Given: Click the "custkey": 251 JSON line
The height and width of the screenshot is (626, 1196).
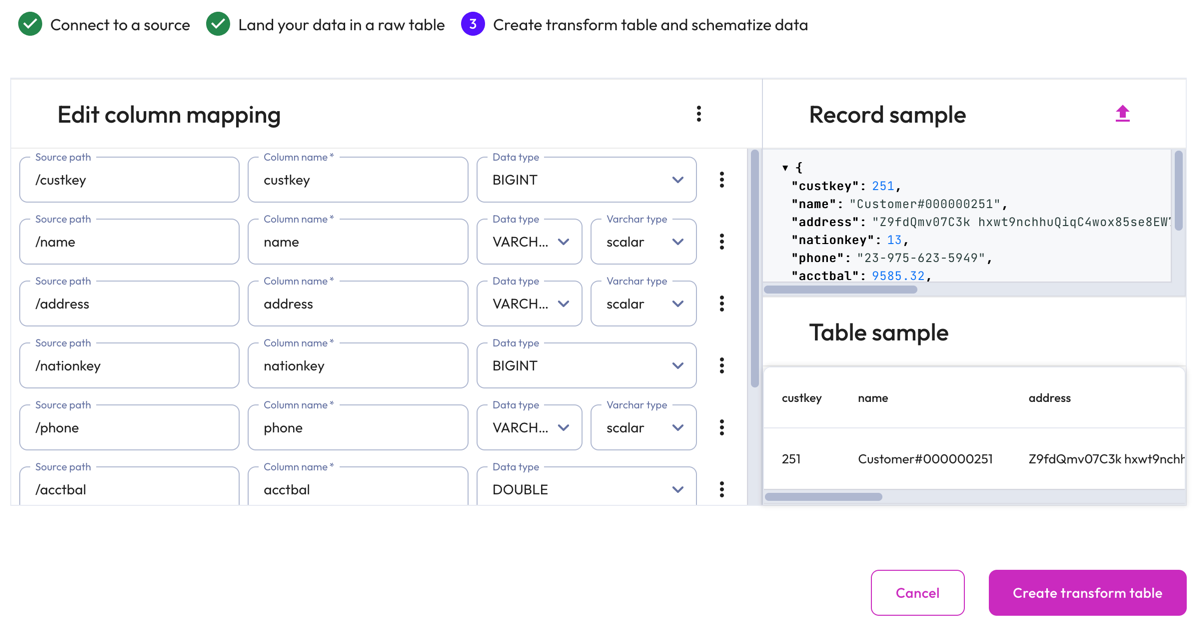Looking at the screenshot, I should pos(847,186).
